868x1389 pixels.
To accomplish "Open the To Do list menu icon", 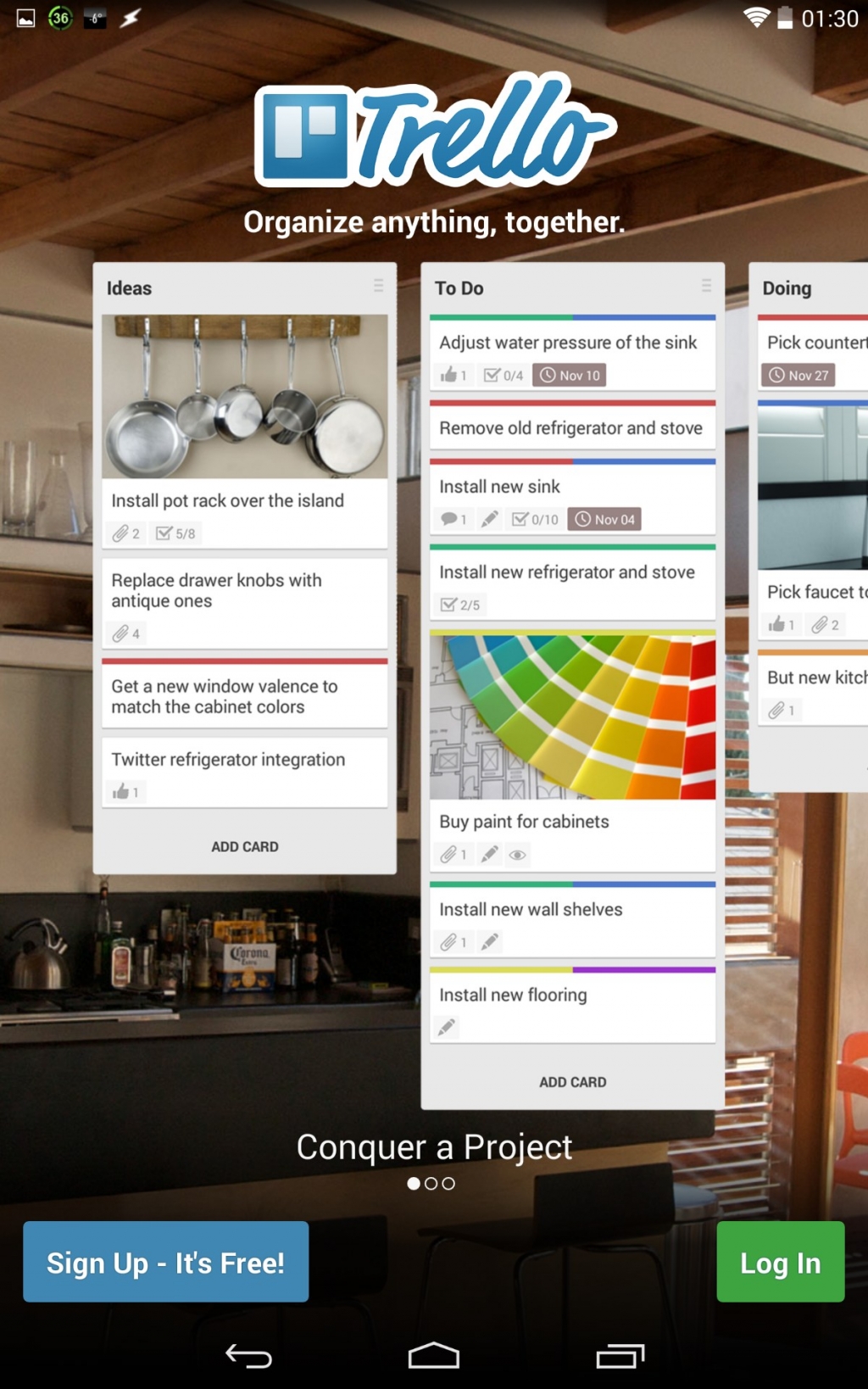I will click(706, 286).
